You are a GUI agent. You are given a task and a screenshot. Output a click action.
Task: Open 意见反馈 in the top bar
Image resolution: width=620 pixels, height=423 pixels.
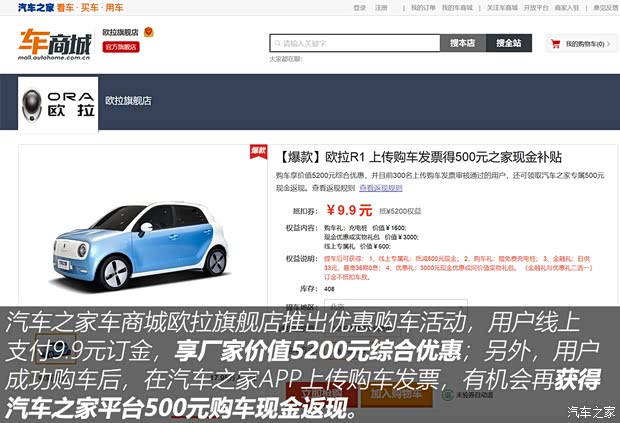pyautogui.click(x=605, y=8)
